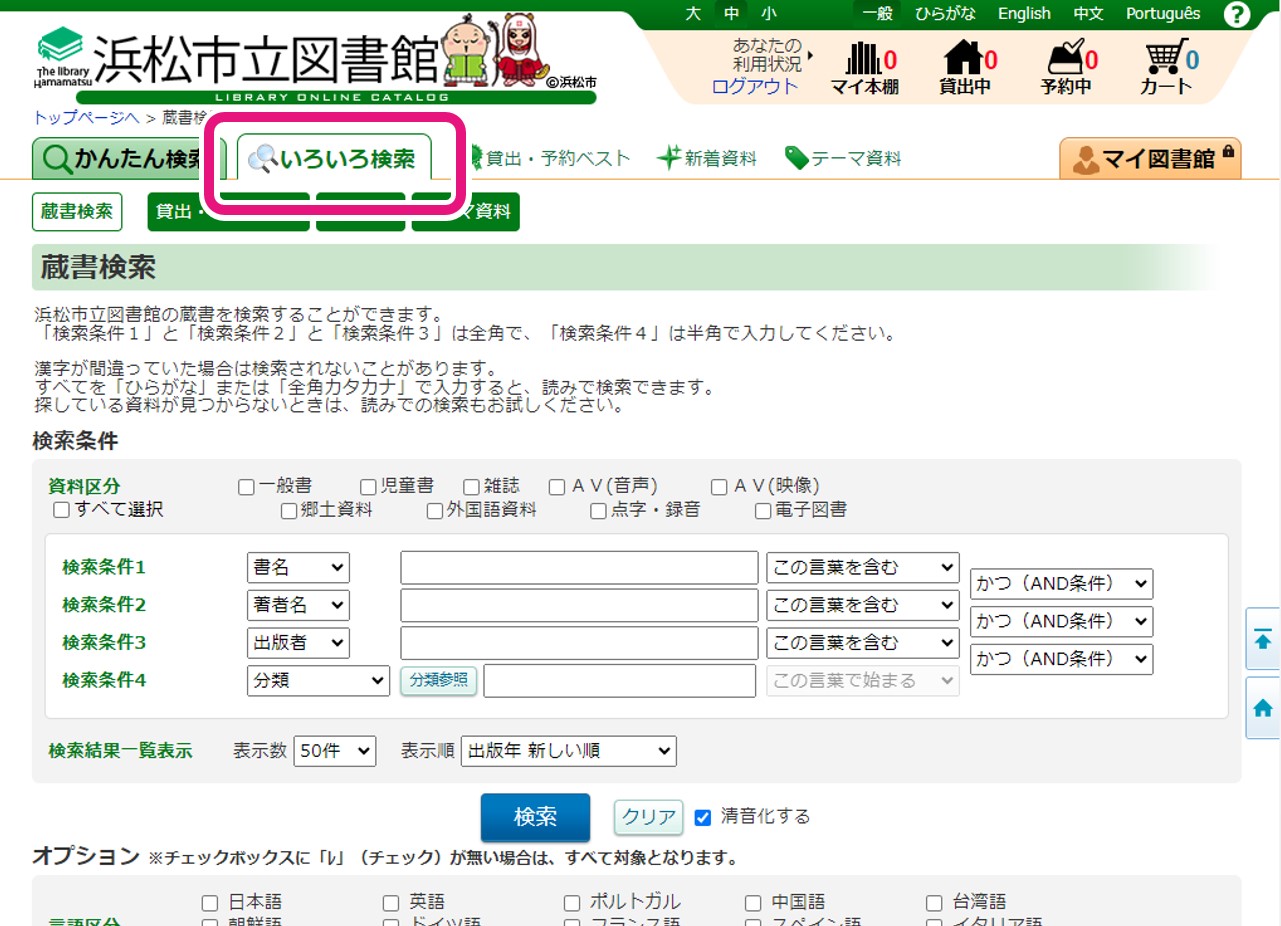Open My Library (マイ図書館) button
Screen dimensions: 1281x926
(x=1150, y=159)
